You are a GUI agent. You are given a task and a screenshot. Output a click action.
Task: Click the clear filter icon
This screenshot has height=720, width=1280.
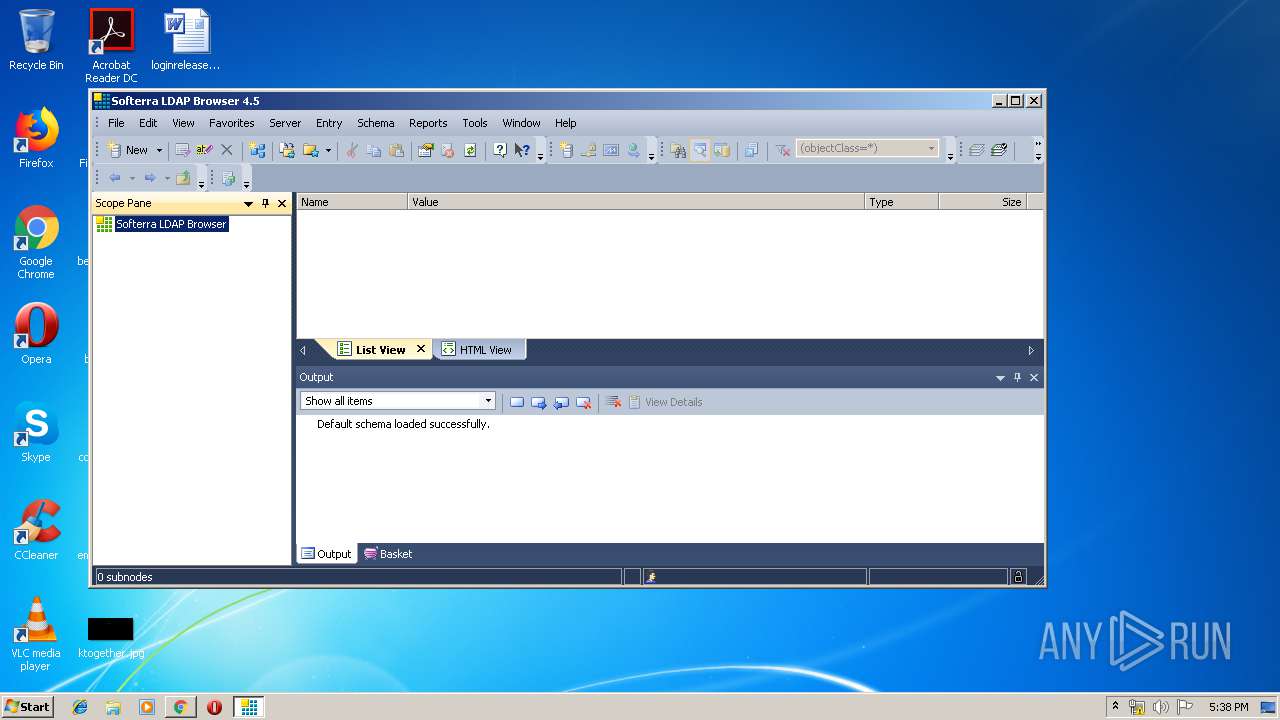(783, 150)
